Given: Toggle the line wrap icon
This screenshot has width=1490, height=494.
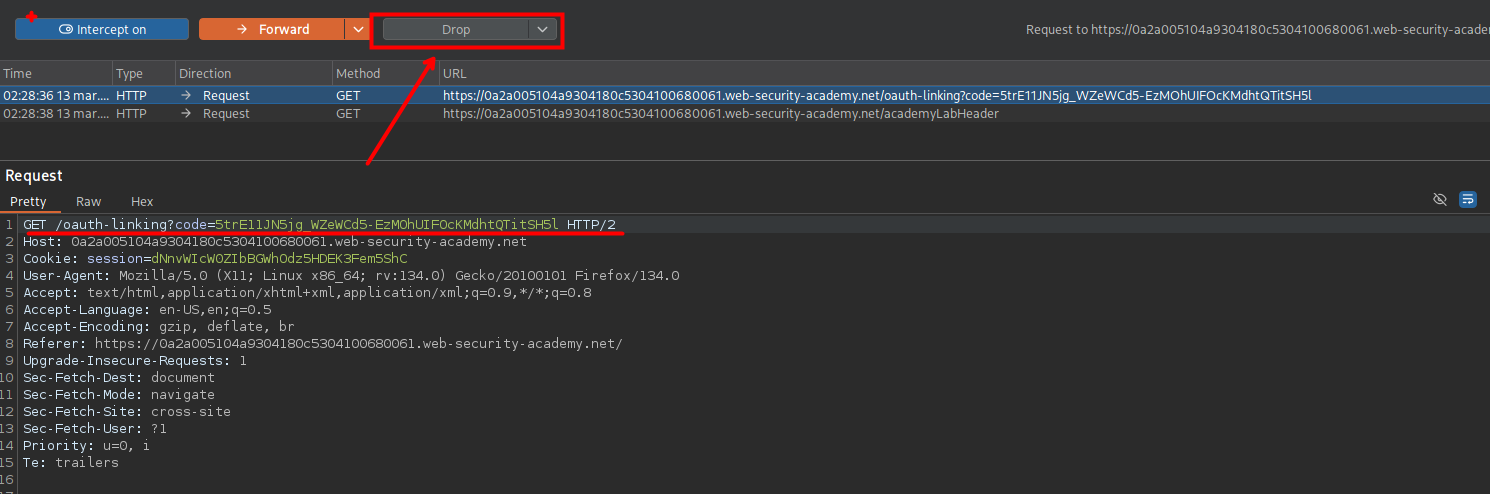Looking at the screenshot, I should pos(1467,199).
